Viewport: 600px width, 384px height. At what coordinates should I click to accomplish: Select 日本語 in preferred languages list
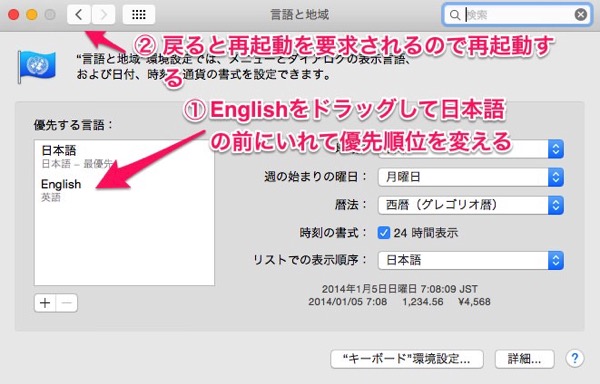click(124, 157)
